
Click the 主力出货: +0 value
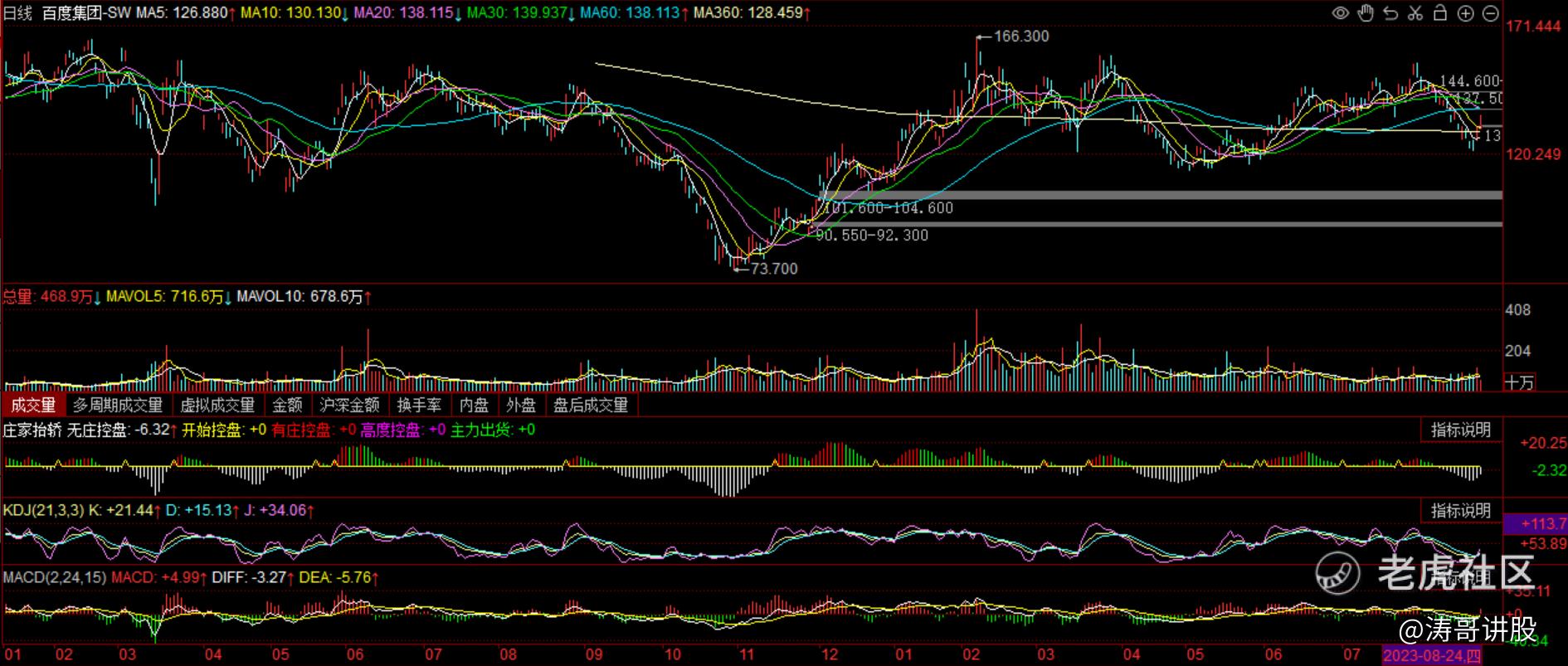493,430
